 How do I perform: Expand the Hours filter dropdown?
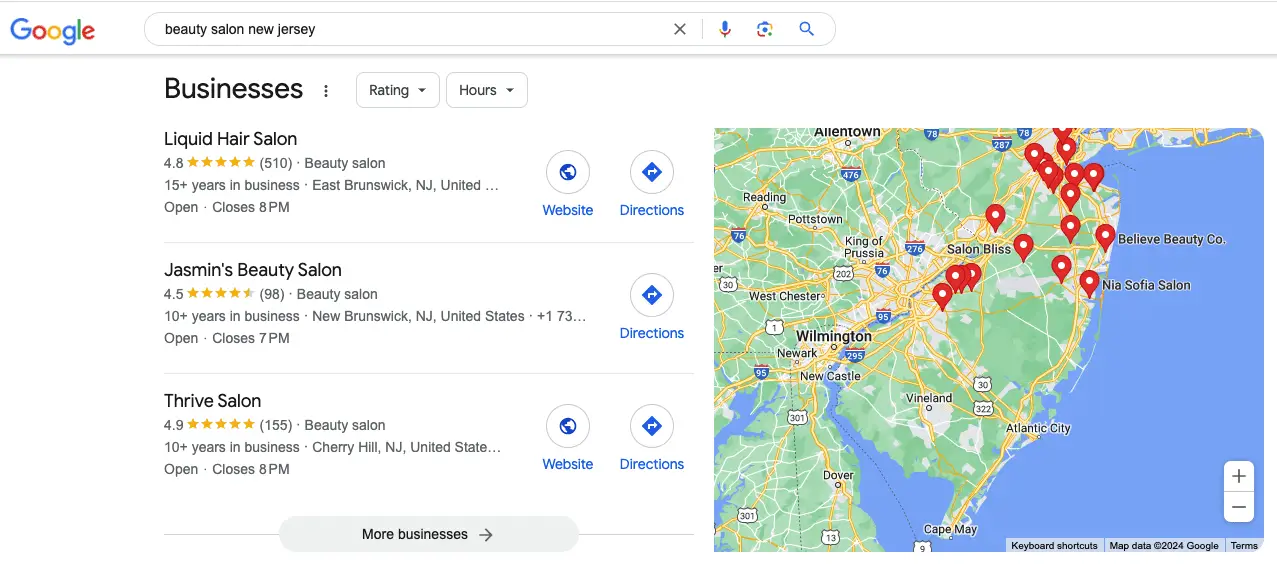487,90
